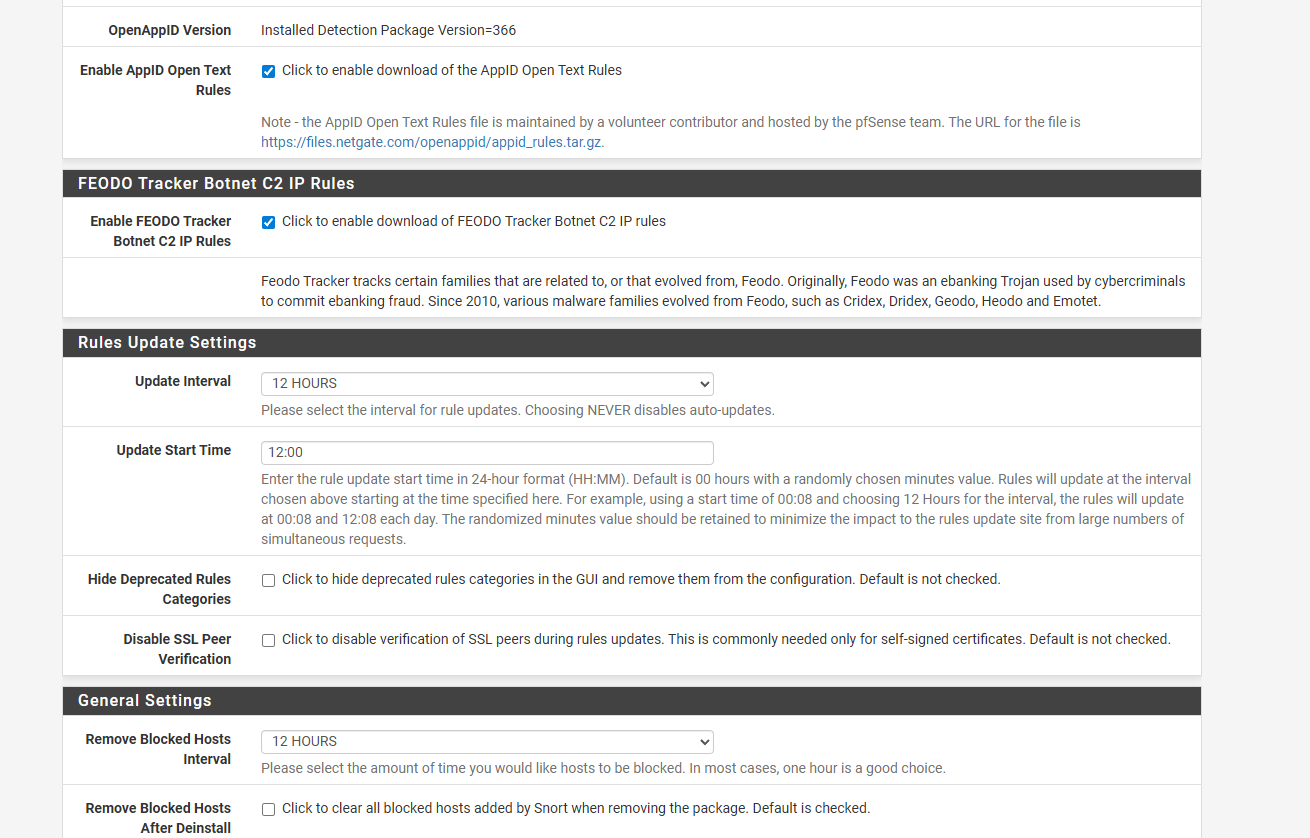Expand the Remove Blocked Hosts Interval dropdown

[487, 742]
